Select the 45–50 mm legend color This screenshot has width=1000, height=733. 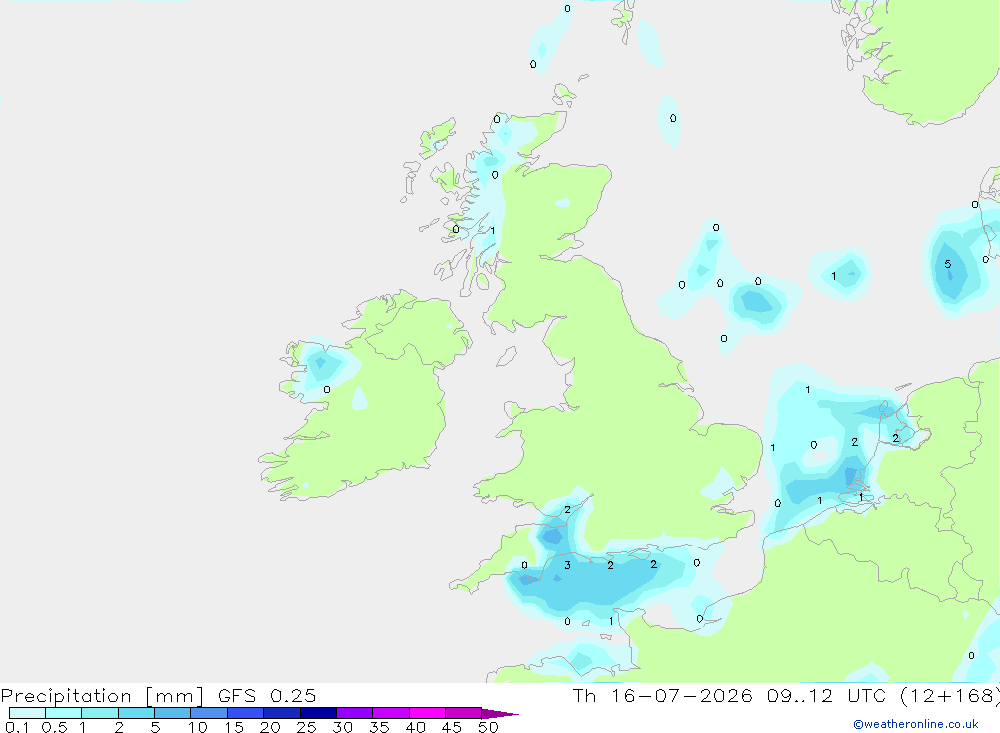pos(463,713)
